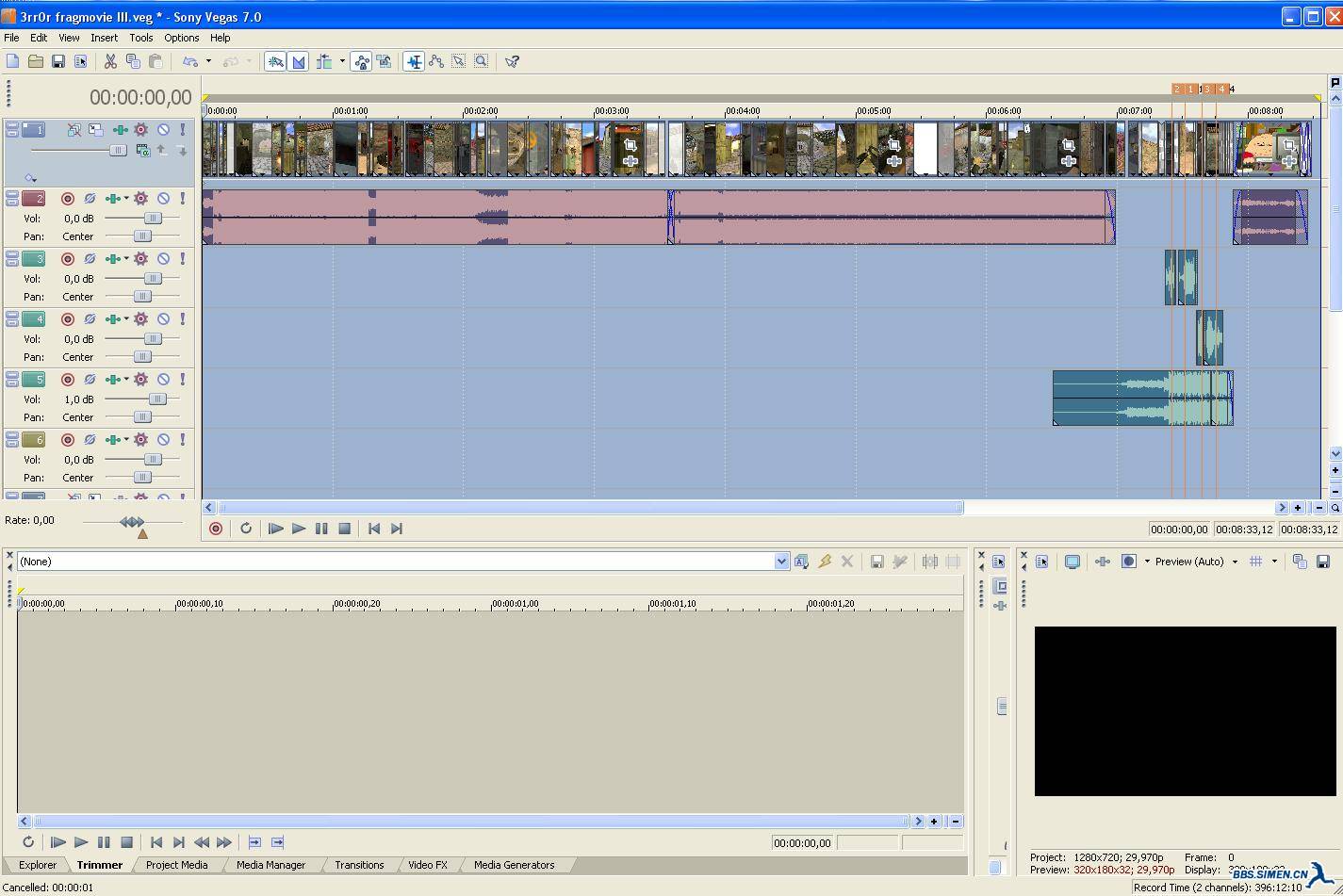Save the project with the disk icon
This screenshot has height=896, width=1343.
click(x=57, y=61)
